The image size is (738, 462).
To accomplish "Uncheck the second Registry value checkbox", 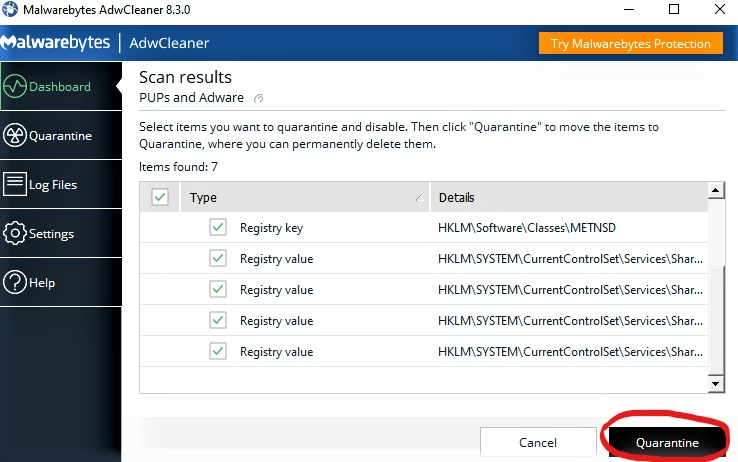I will (218, 289).
